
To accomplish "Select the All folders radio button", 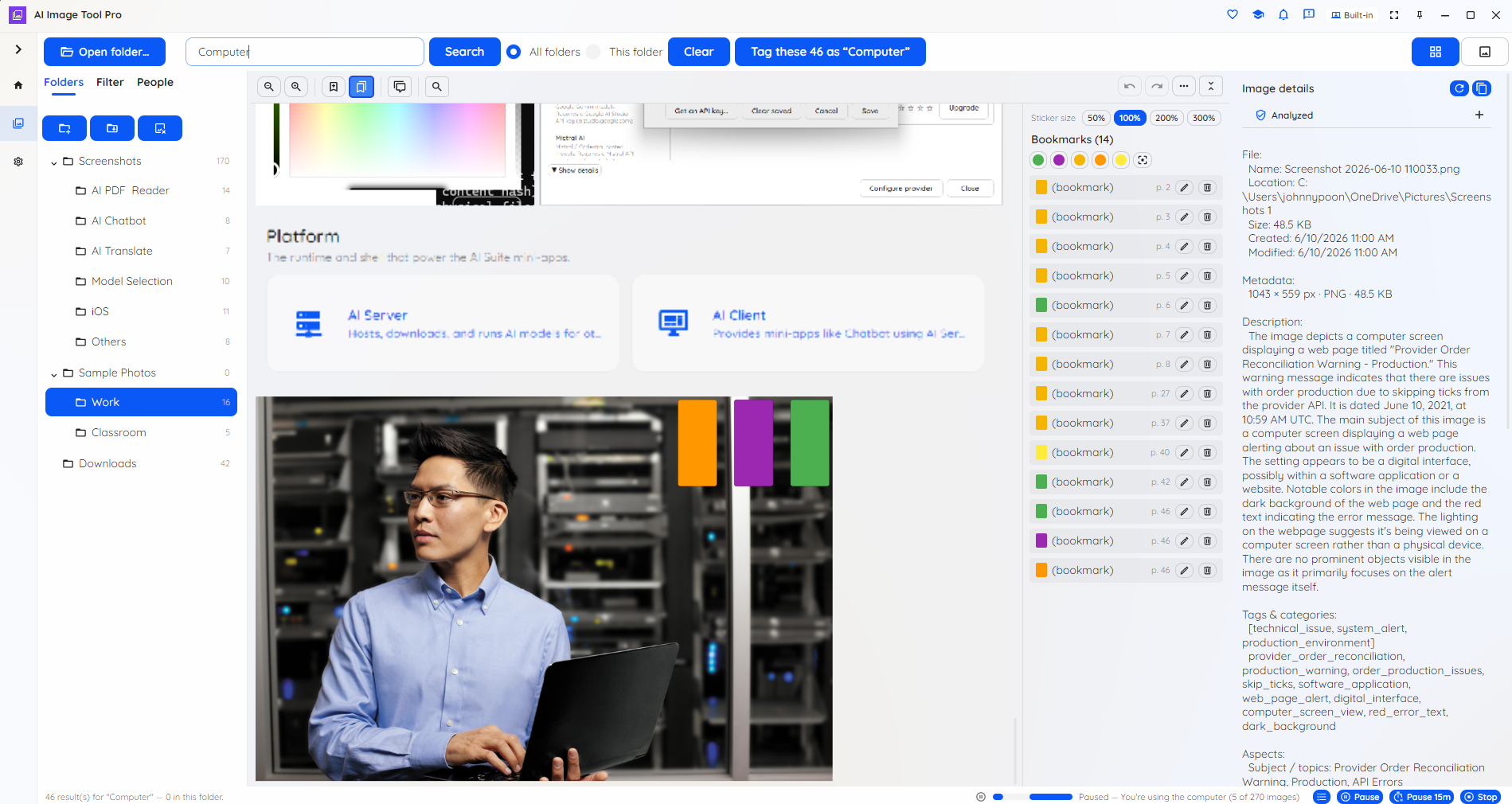I will pos(514,52).
